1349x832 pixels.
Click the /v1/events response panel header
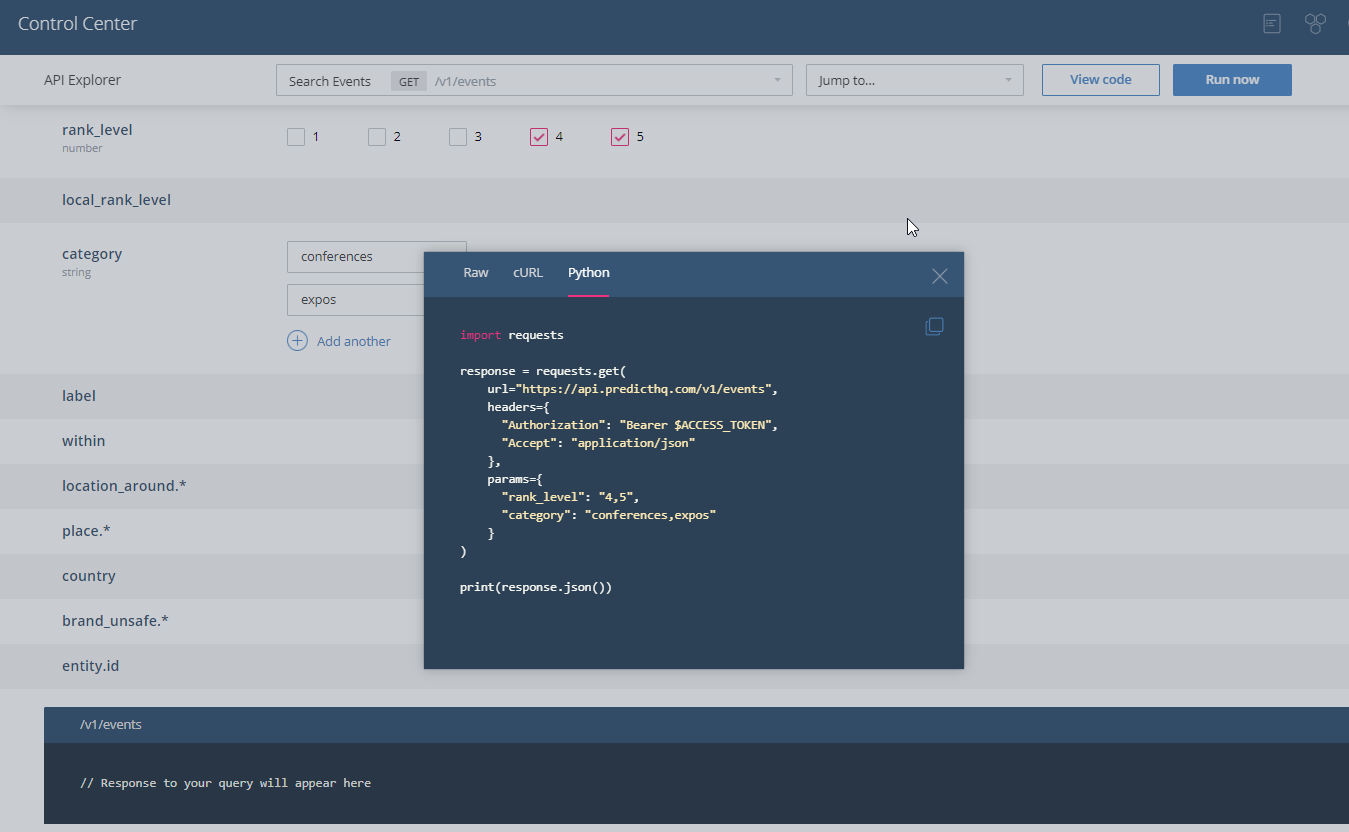click(696, 725)
